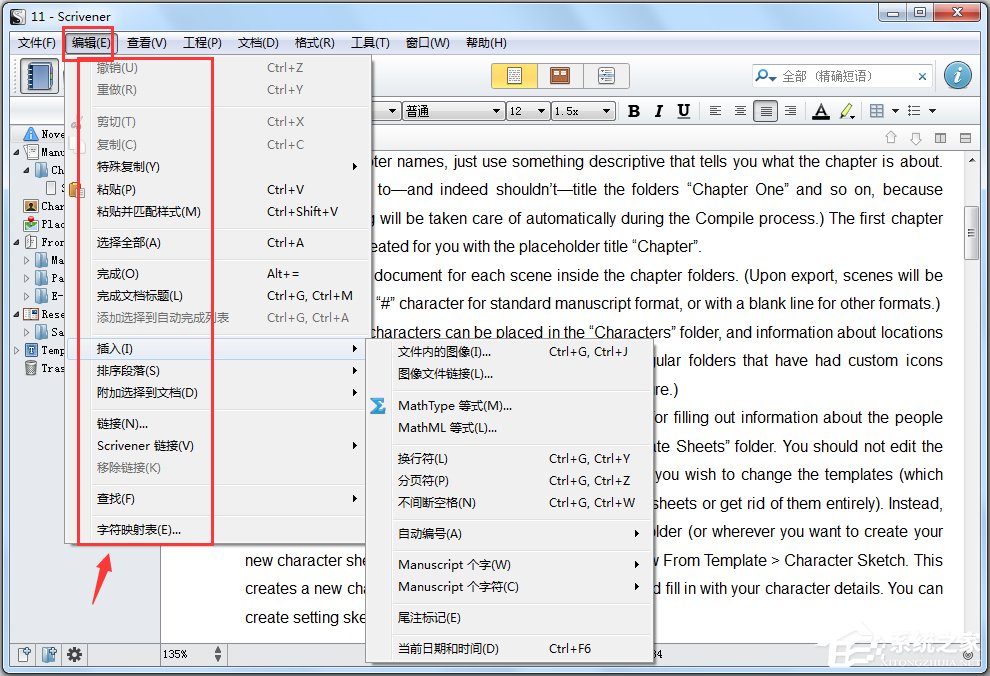Collapse the Manuscript folder in binder
This screenshot has width=990, height=676.
pyautogui.click(x=16, y=152)
